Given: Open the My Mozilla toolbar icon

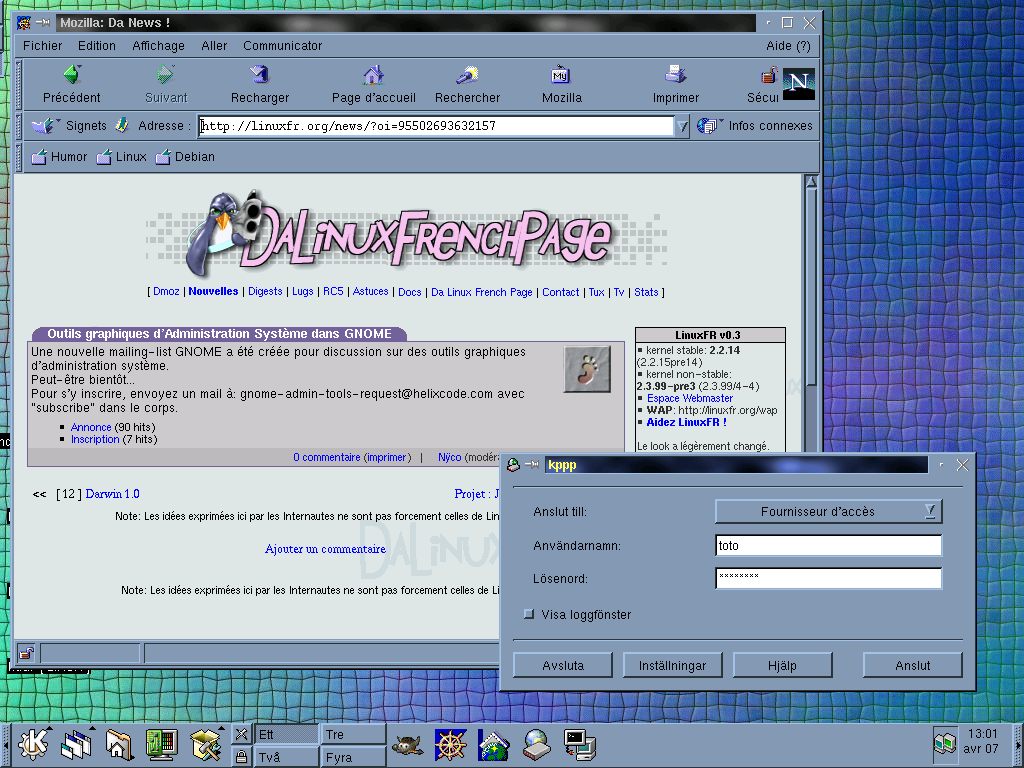Looking at the screenshot, I should [561, 74].
